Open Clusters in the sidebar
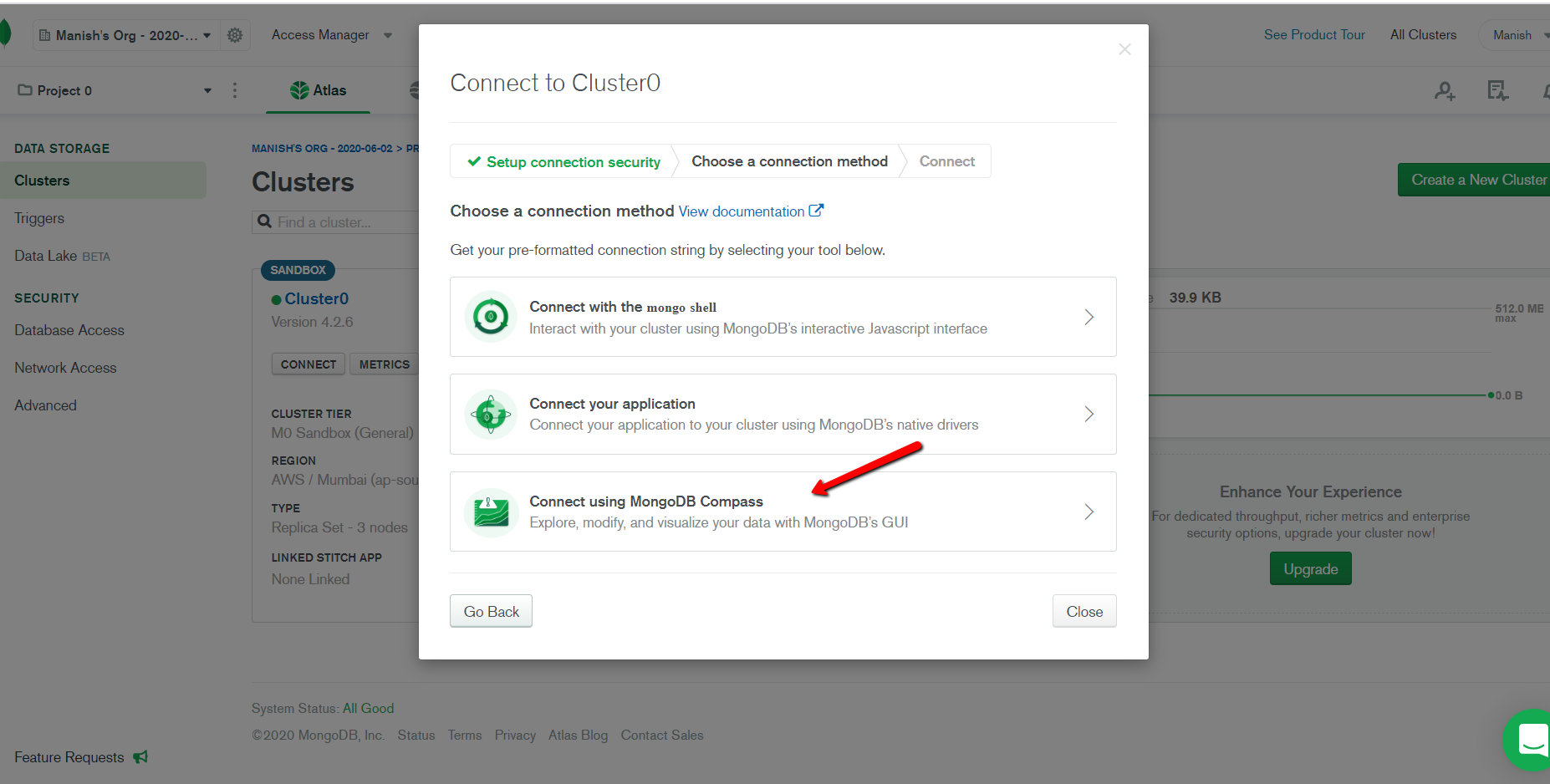 [103, 181]
